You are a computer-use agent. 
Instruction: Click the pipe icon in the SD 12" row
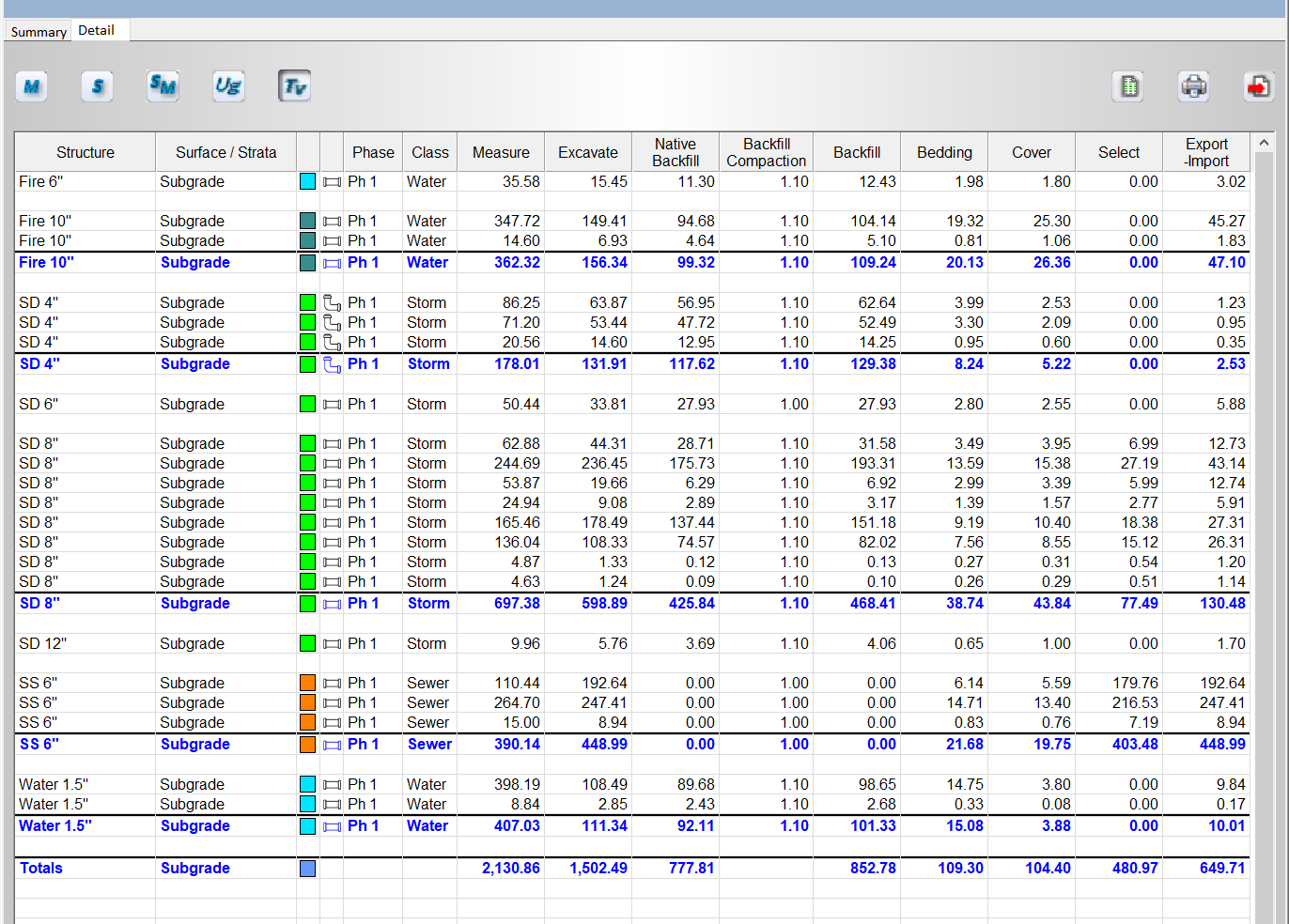point(332,644)
